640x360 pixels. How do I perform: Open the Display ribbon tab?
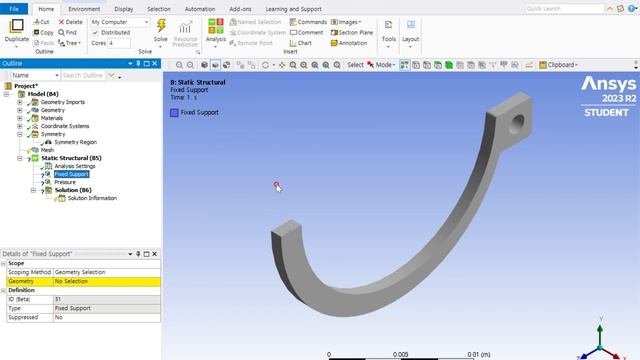pos(124,9)
